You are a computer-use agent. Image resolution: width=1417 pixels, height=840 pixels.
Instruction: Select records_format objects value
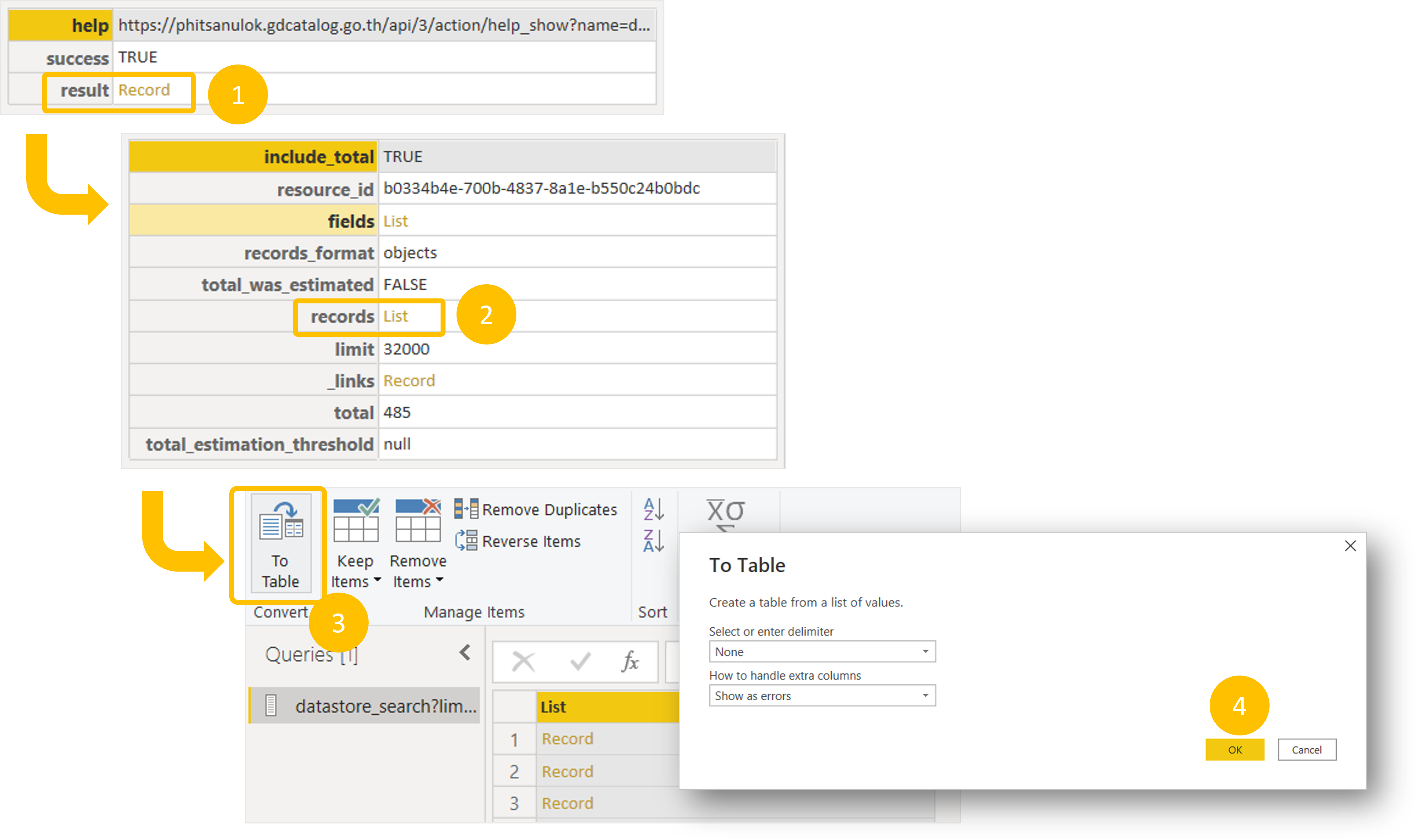410,252
